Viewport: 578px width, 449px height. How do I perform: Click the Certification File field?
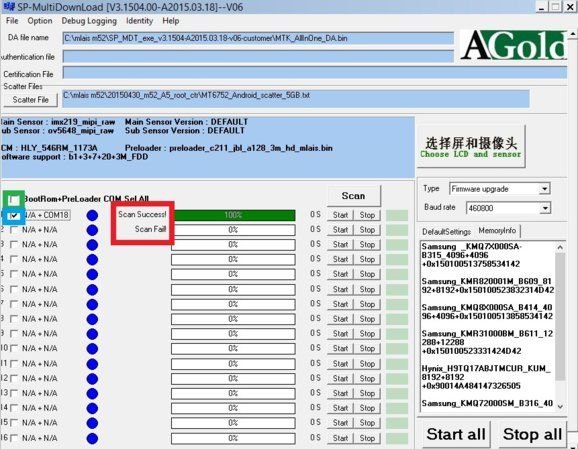click(x=314, y=73)
